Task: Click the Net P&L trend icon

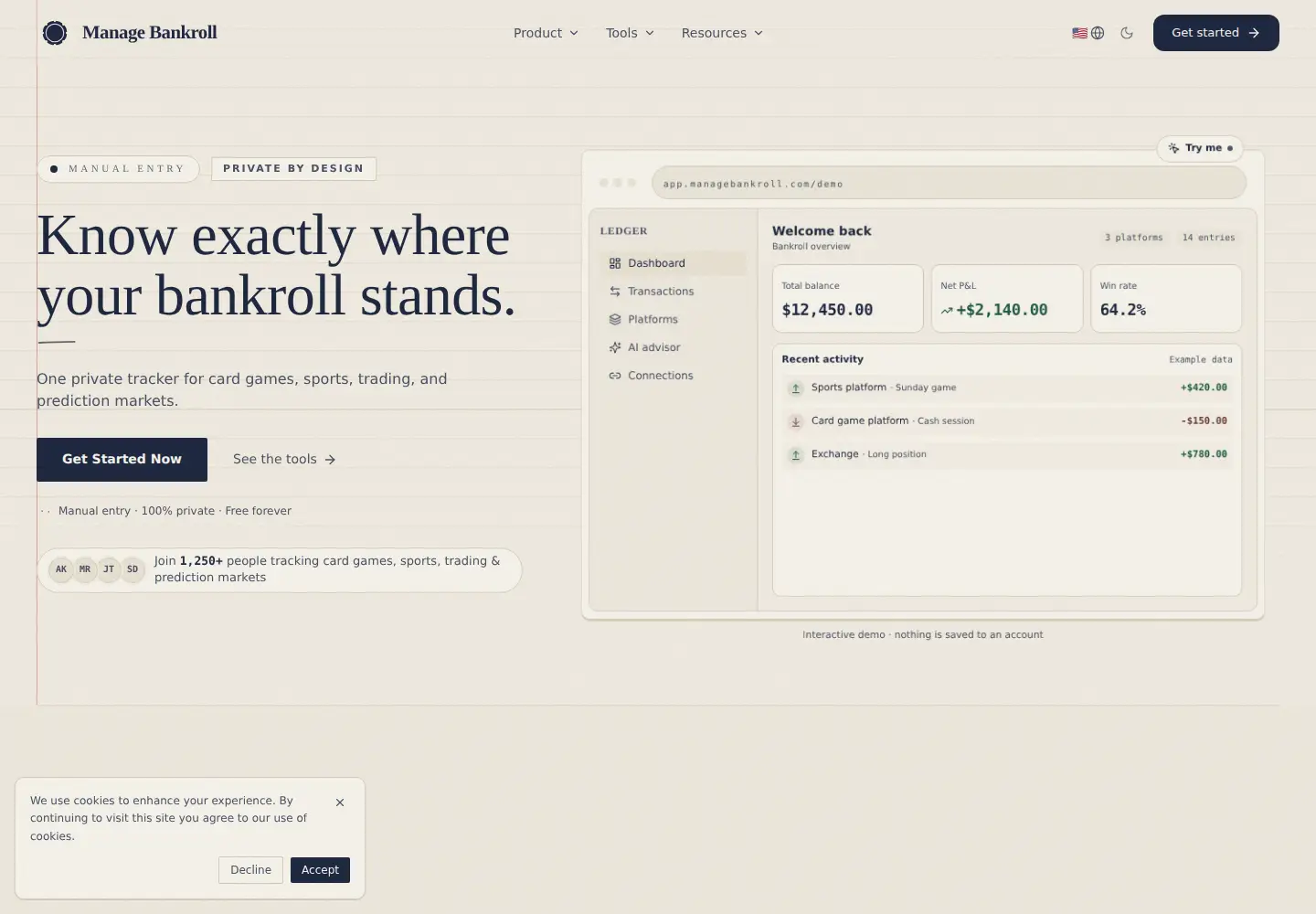Action: (x=947, y=311)
